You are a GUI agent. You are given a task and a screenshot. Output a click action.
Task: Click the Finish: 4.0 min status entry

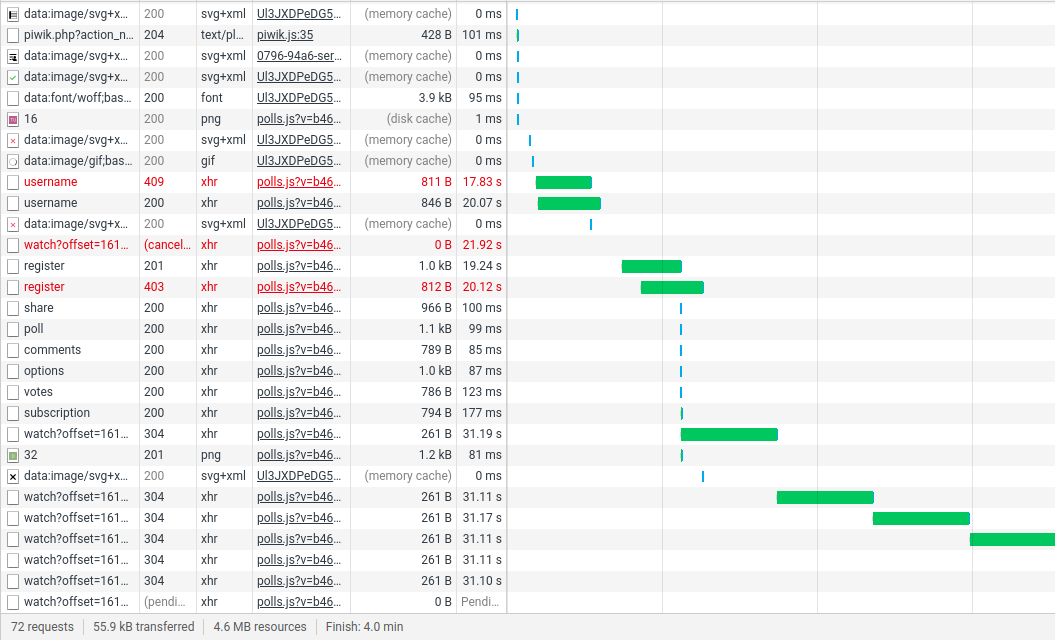tap(365, 627)
